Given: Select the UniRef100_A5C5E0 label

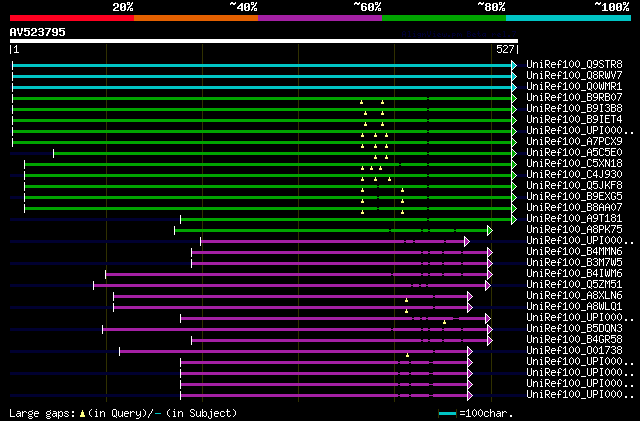Looking at the screenshot, I should click(x=574, y=153).
